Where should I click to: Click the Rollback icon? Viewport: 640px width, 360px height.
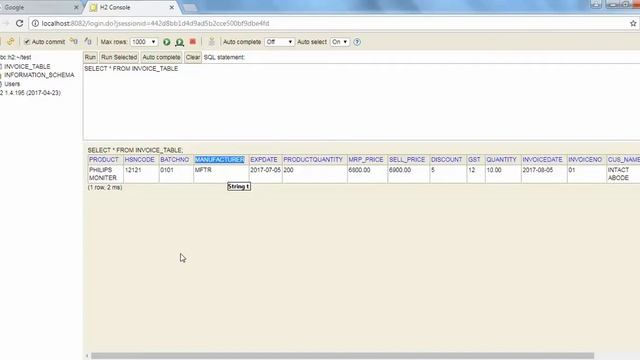pyautogui.click(x=73, y=41)
